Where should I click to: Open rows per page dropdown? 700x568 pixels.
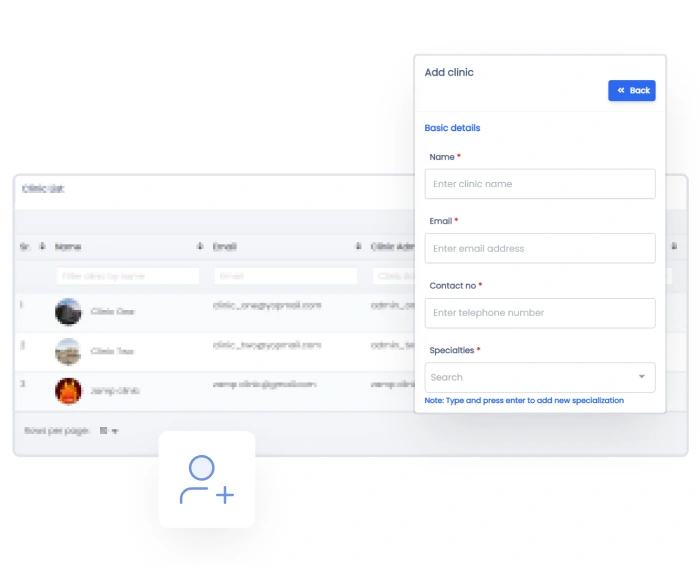(x=109, y=431)
